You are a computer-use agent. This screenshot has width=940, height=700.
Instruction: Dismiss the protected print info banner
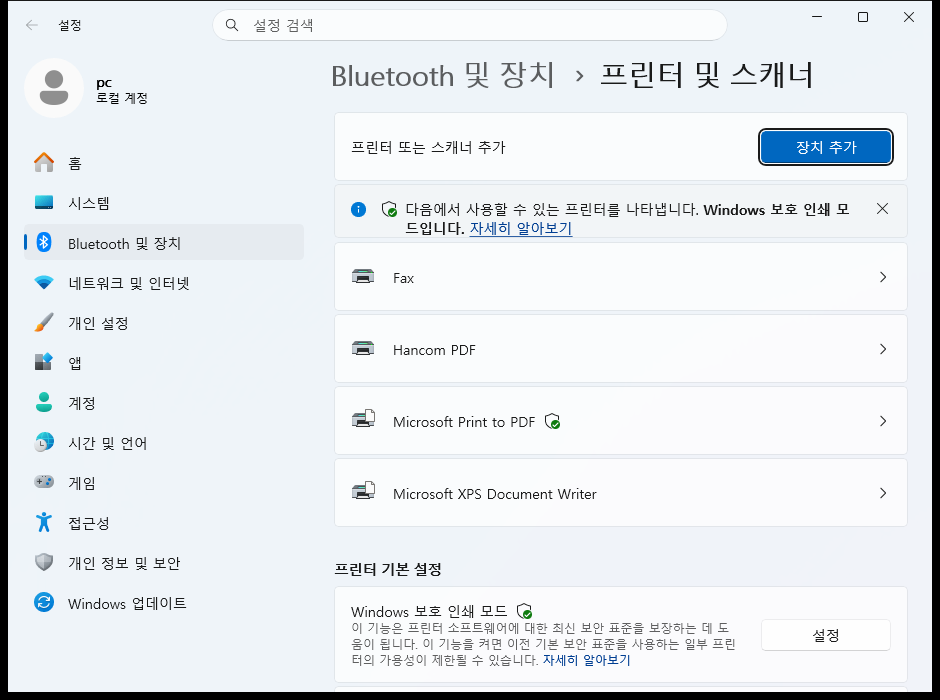click(x=882, y=209)
